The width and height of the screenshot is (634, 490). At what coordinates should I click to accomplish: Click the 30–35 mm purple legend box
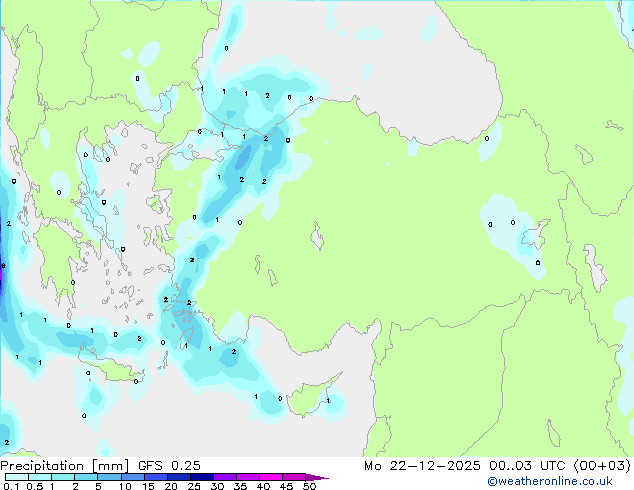pos(225,477)
